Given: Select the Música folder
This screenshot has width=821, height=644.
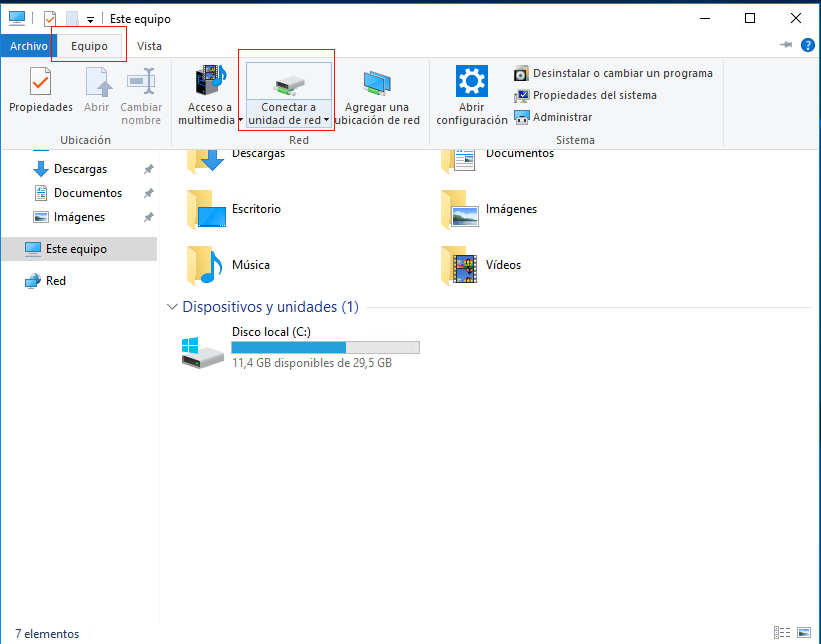Looking at the screenshot, I should tap(229, 265).
